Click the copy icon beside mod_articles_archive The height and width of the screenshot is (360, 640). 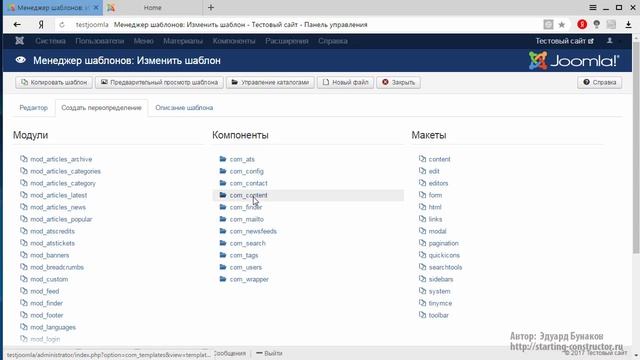(x=24, y=159)
